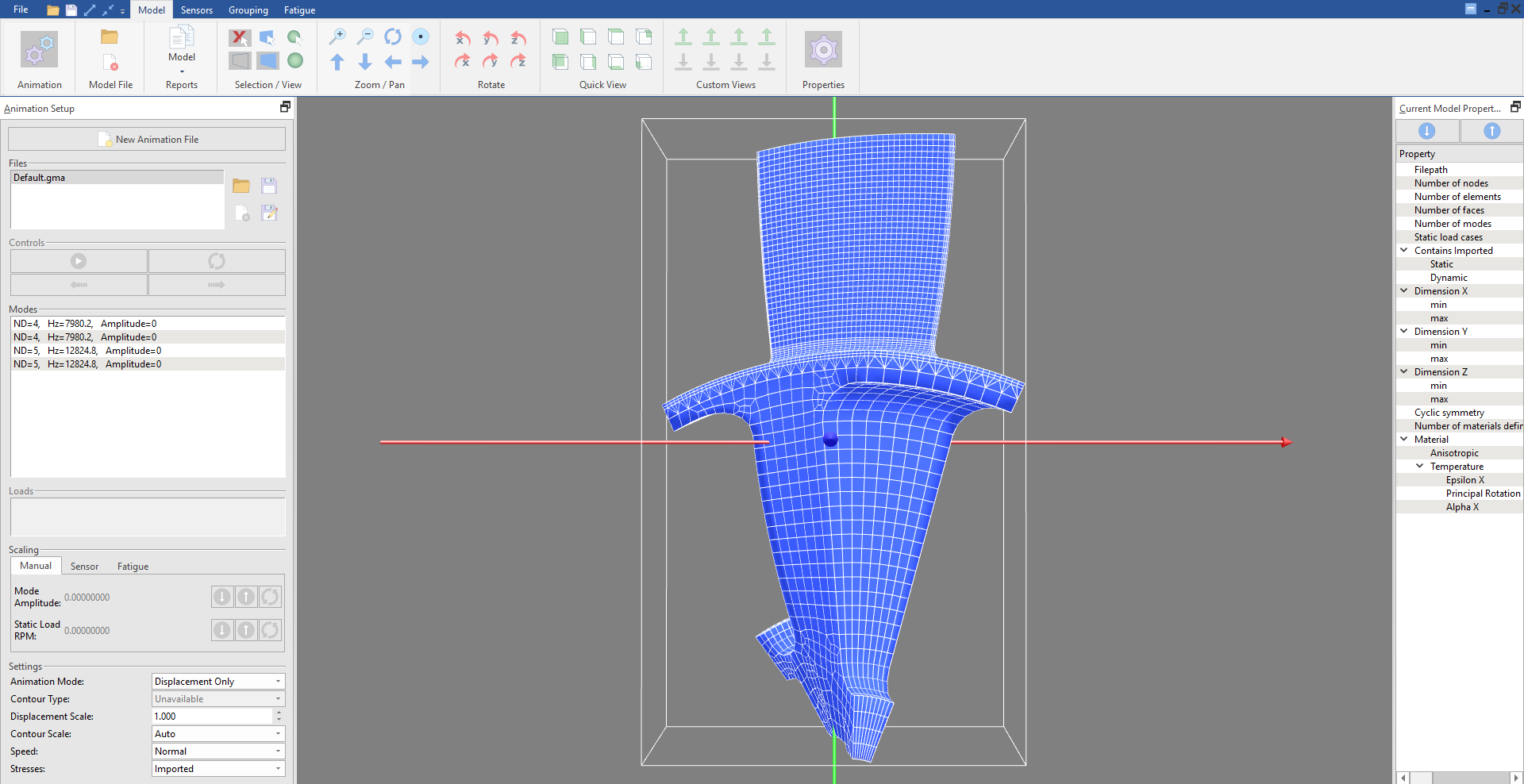Step animation forward with right arrow button
The width and height of the screenshot is (1524, 784).
pos(217,285)
